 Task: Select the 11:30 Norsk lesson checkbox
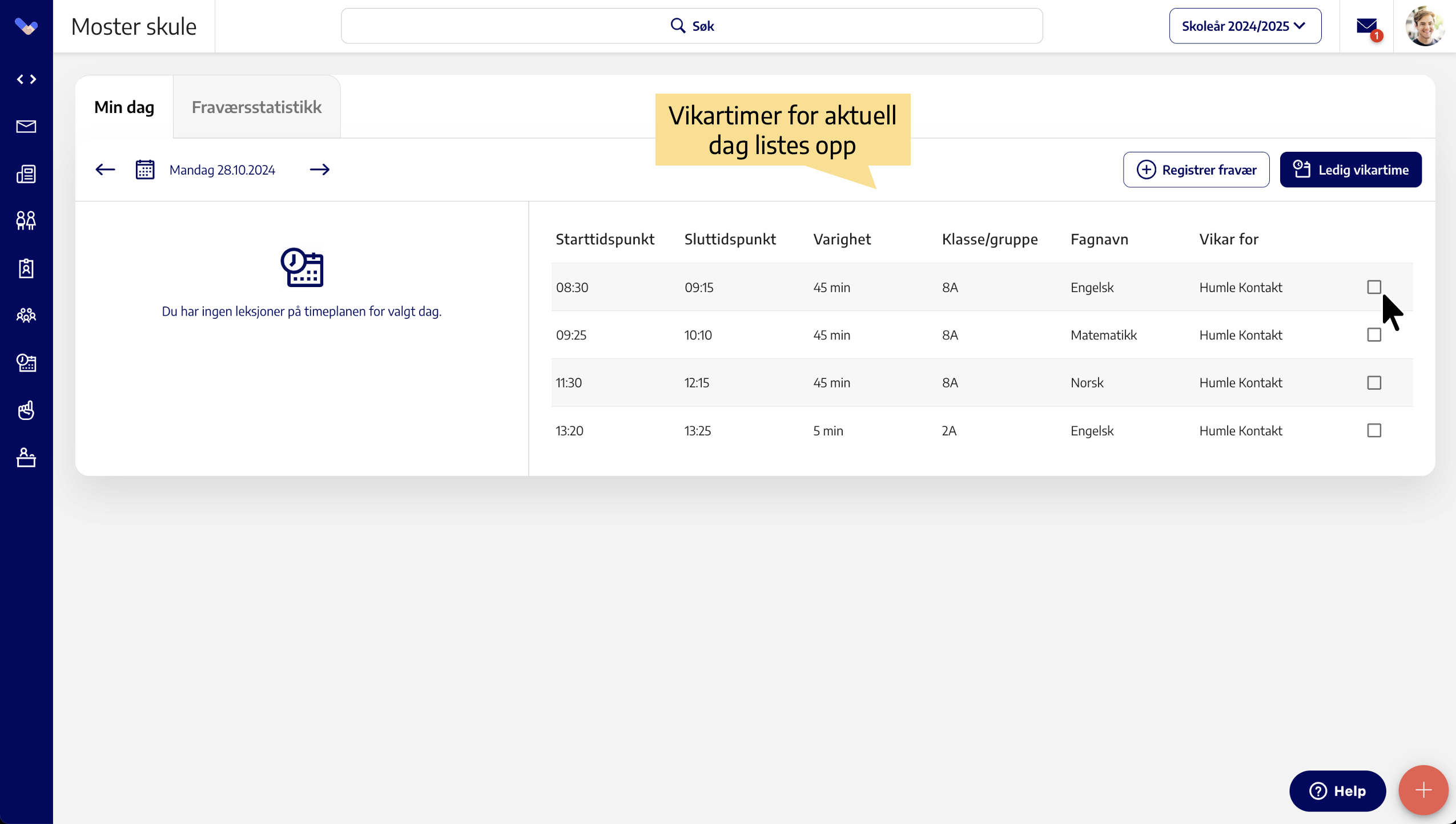1374,383
